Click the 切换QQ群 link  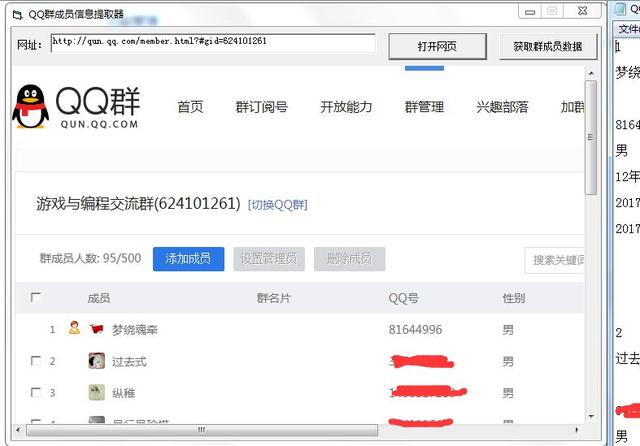point(278,205)
